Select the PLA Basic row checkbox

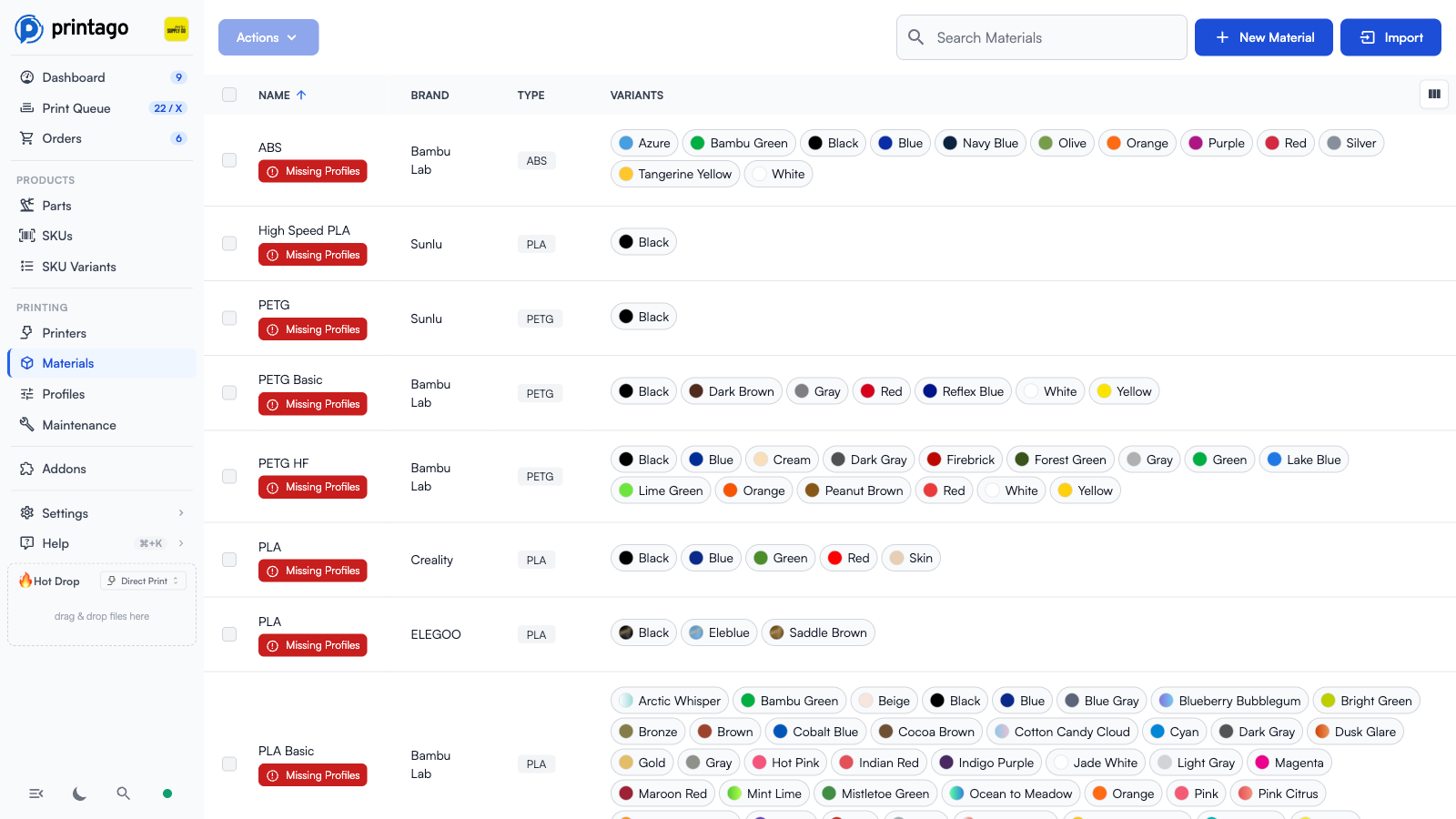point(229,764)
